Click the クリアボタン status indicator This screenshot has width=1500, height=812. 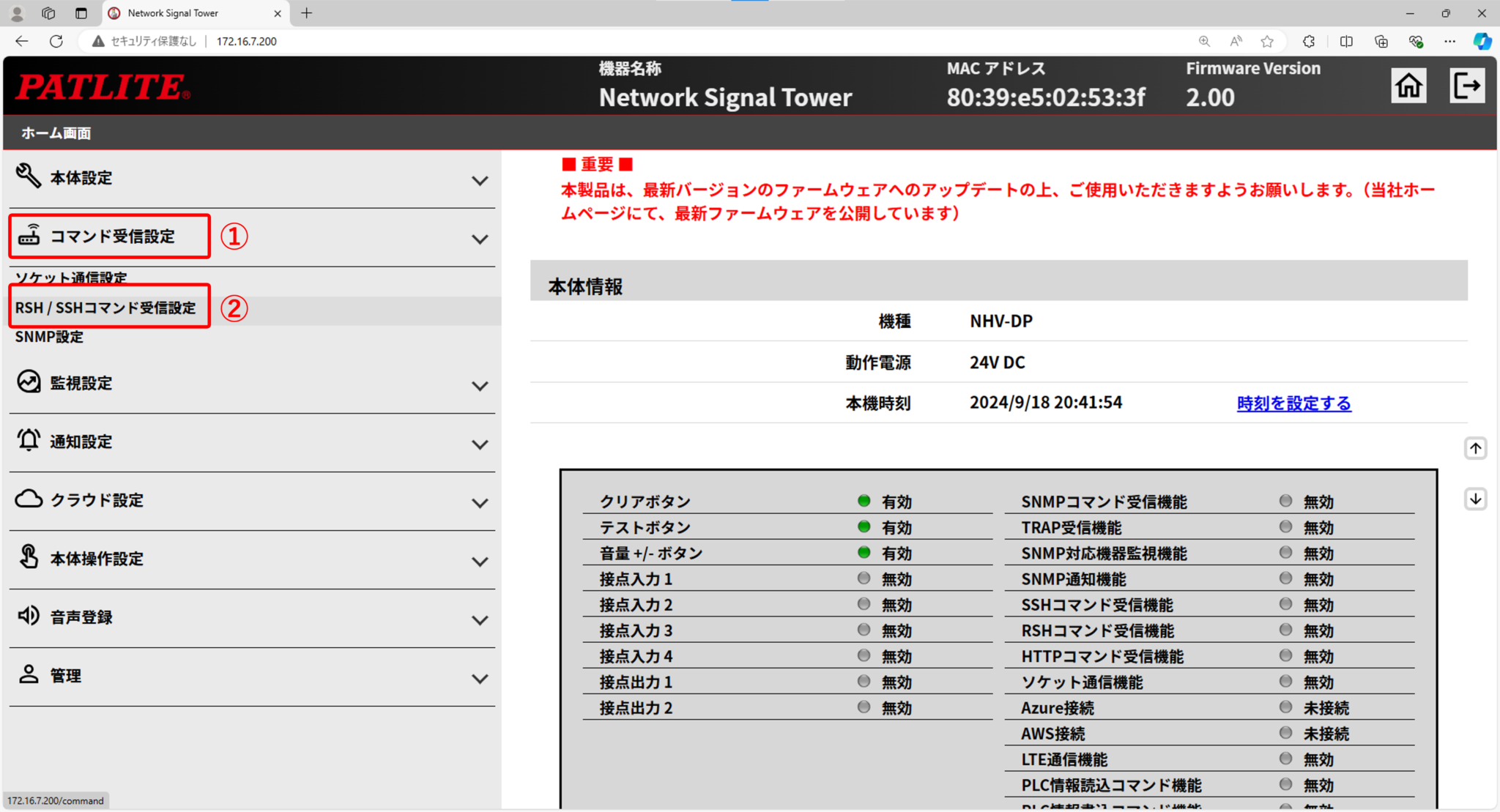point(864,500)
